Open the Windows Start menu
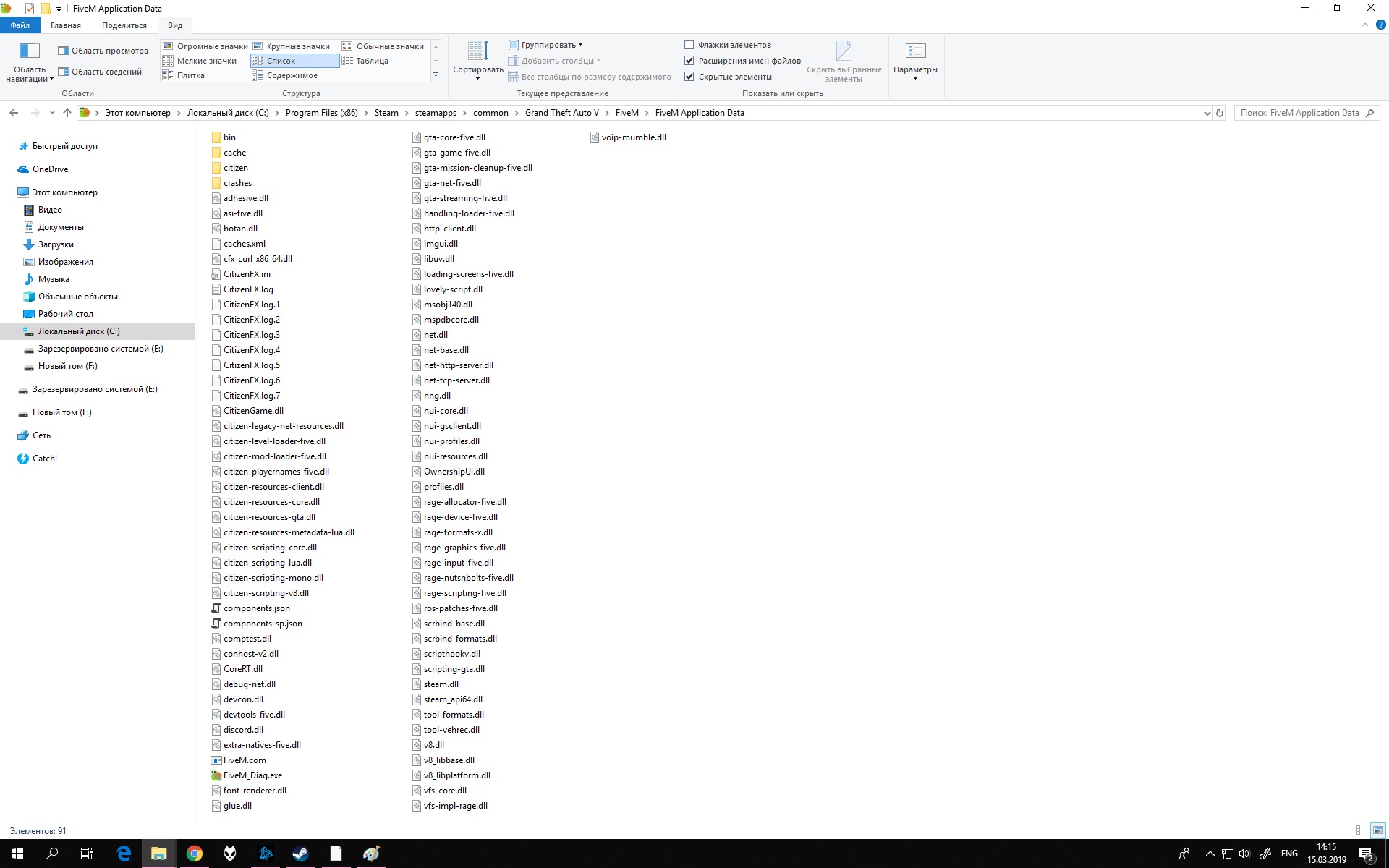 click(17, 854)
